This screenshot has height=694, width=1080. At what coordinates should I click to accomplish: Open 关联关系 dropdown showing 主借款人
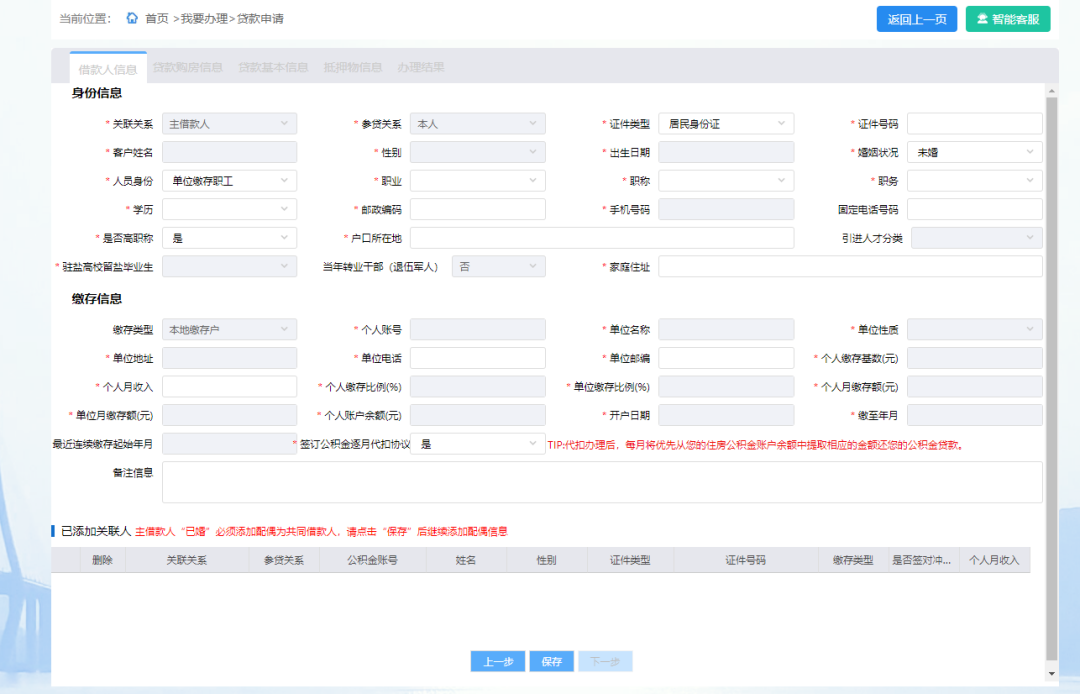click(229, 124)
